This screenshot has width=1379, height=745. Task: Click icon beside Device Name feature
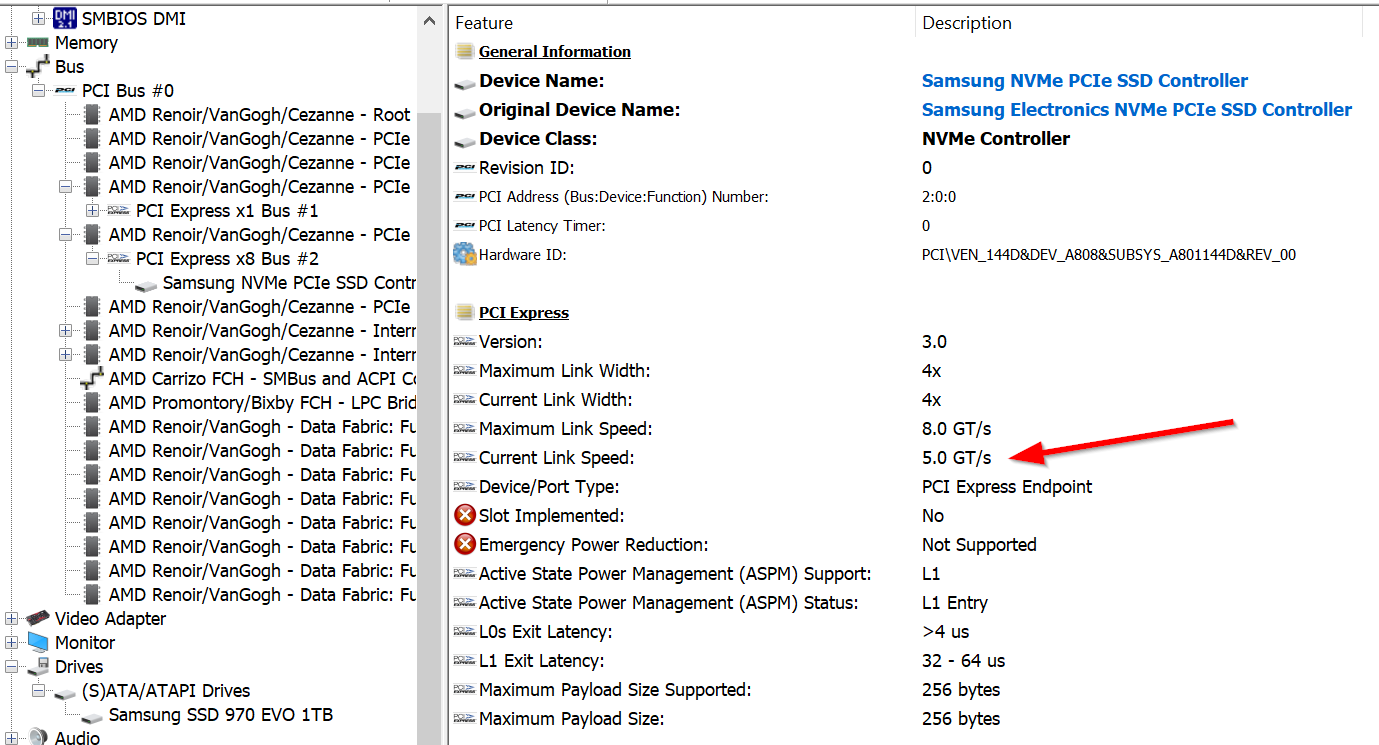coord(464,83)
